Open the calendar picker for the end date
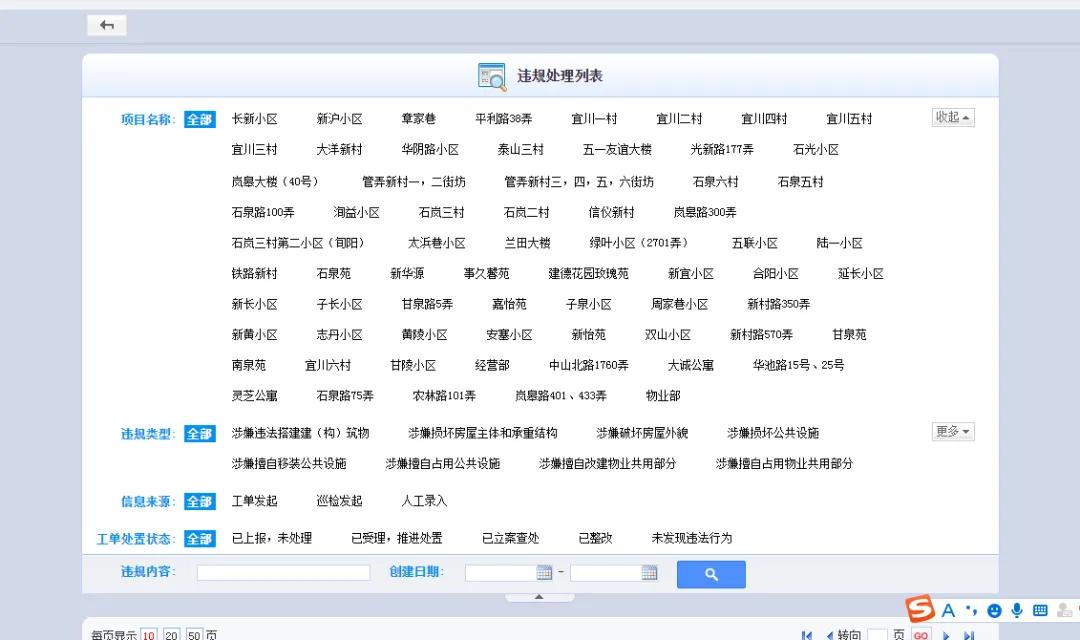 point(649,572)
